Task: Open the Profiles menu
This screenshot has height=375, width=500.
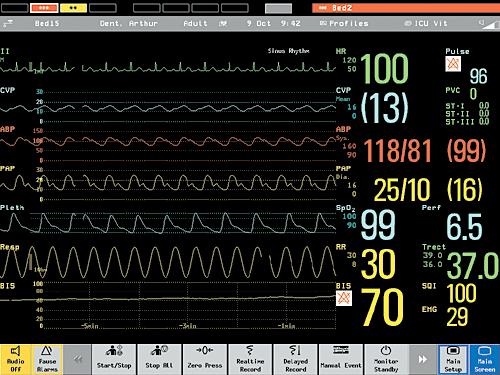Action: (x=344, y=23)
